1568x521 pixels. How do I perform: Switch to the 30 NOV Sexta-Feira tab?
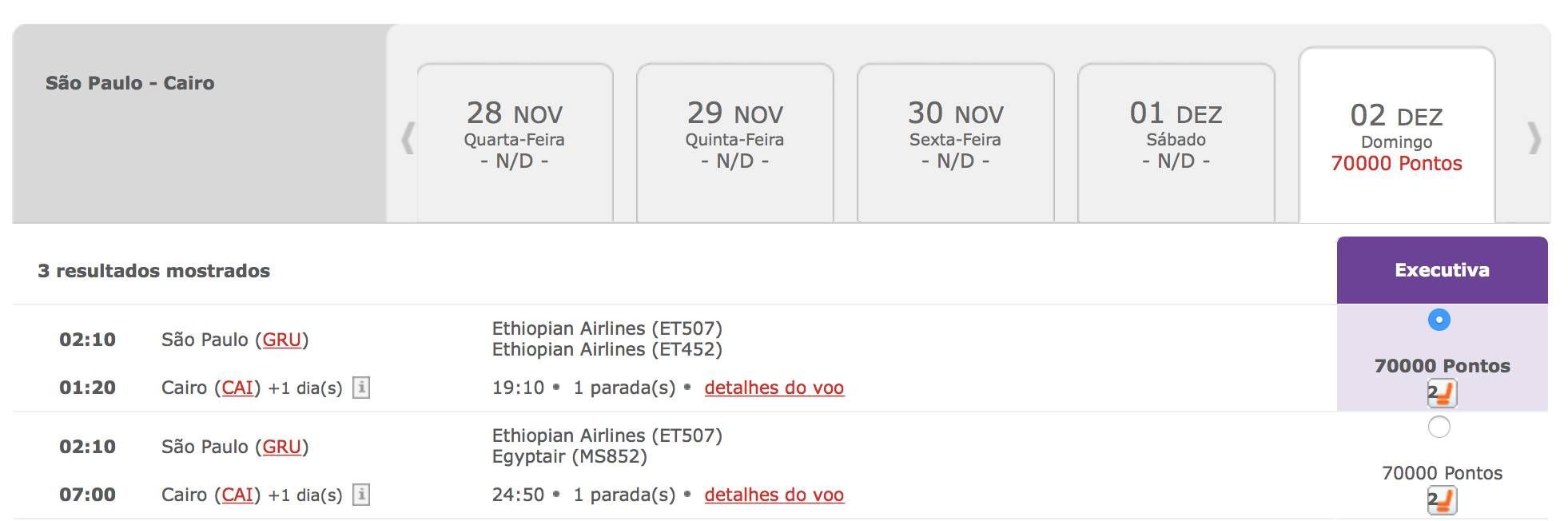pos(955,142)
